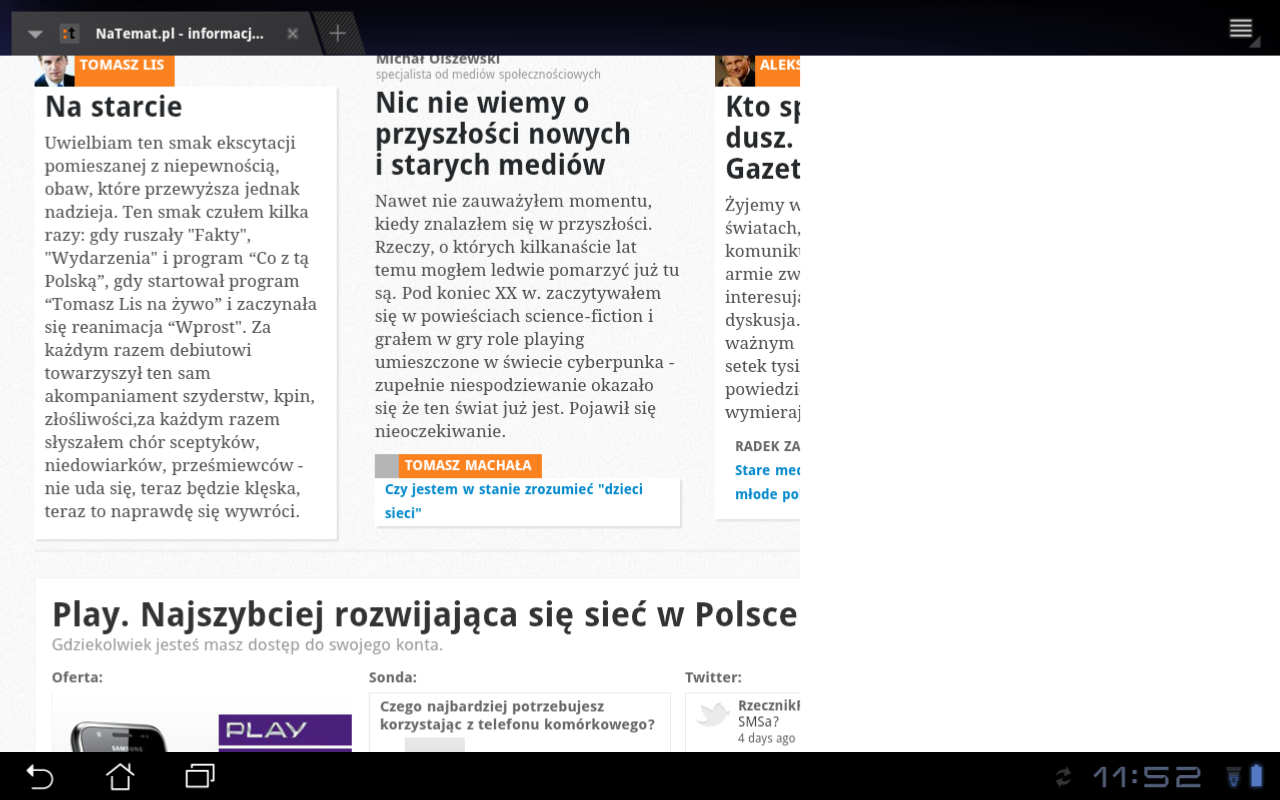Tap the sync status icon
The height and width of the screenshot is (800, 1280).
(1063, 776)
